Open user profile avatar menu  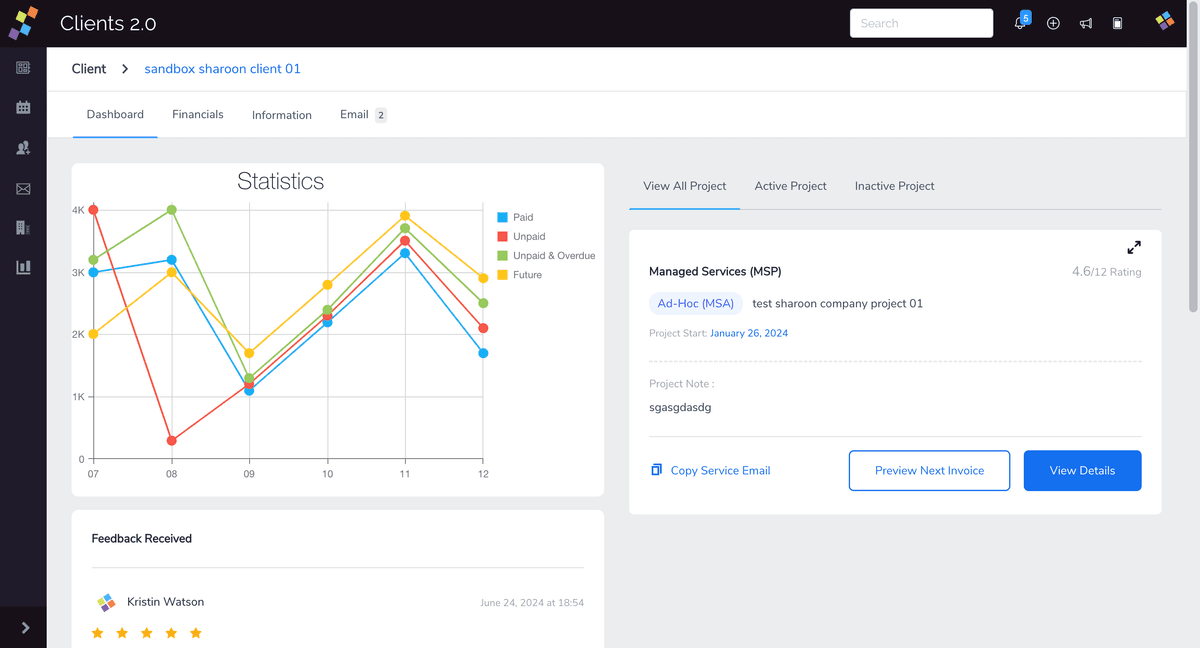click(1164, 21)
